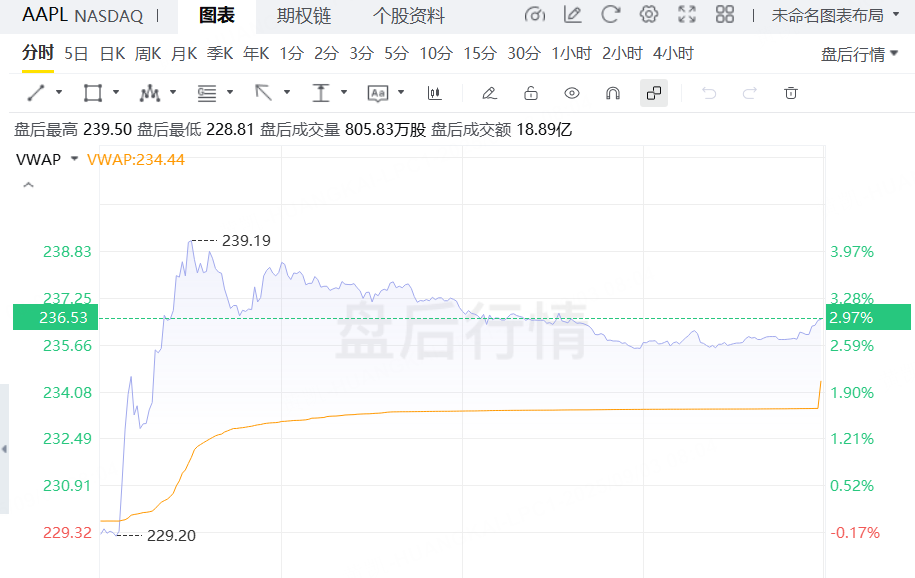915x578 pixels.
Task: Toggle the linked-squares drawing mode button
Action: 654,93
